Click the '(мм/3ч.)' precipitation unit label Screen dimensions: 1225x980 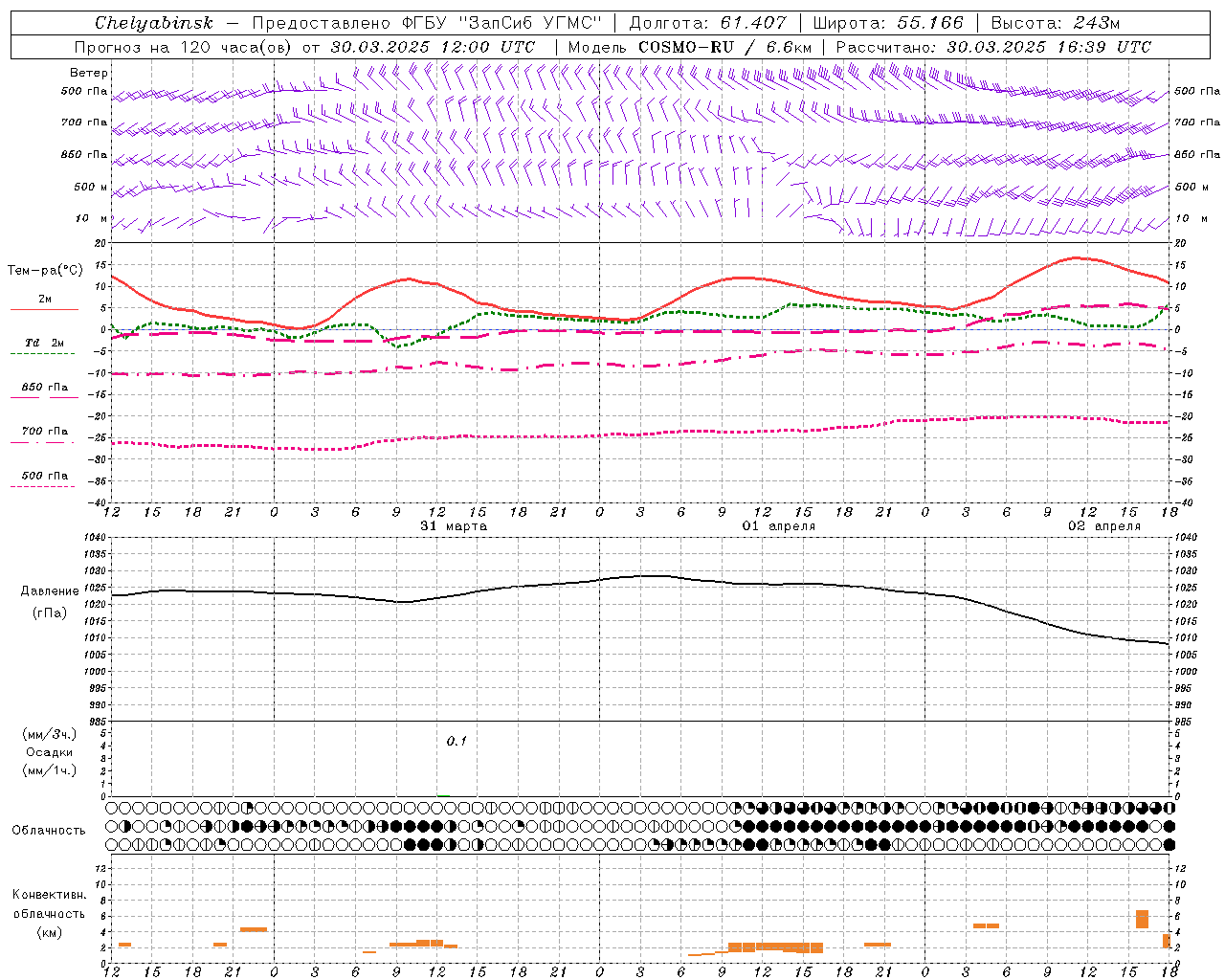click(x=50, y=734)
